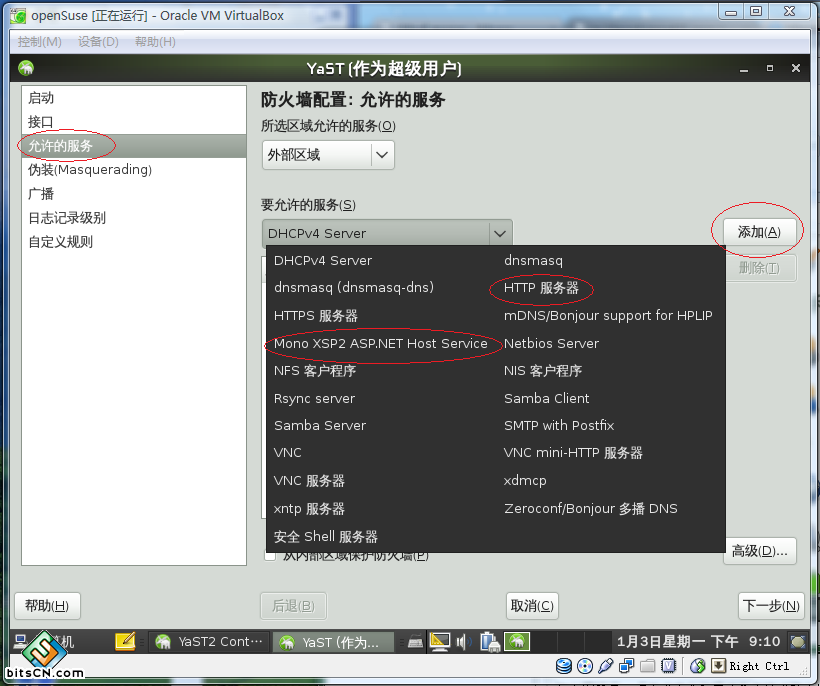This screenshot has width=820, height=686.
Task: Choose Samba Client from the list
Action: 546,398
